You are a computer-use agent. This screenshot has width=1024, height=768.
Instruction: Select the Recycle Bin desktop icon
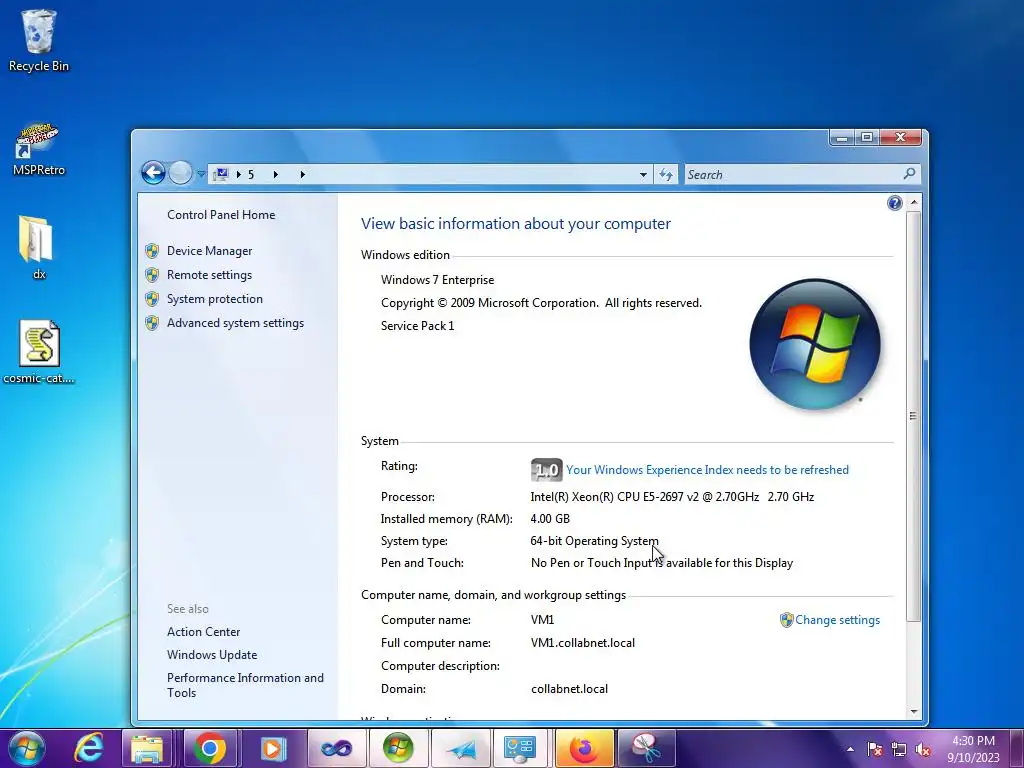pos(39,40)
